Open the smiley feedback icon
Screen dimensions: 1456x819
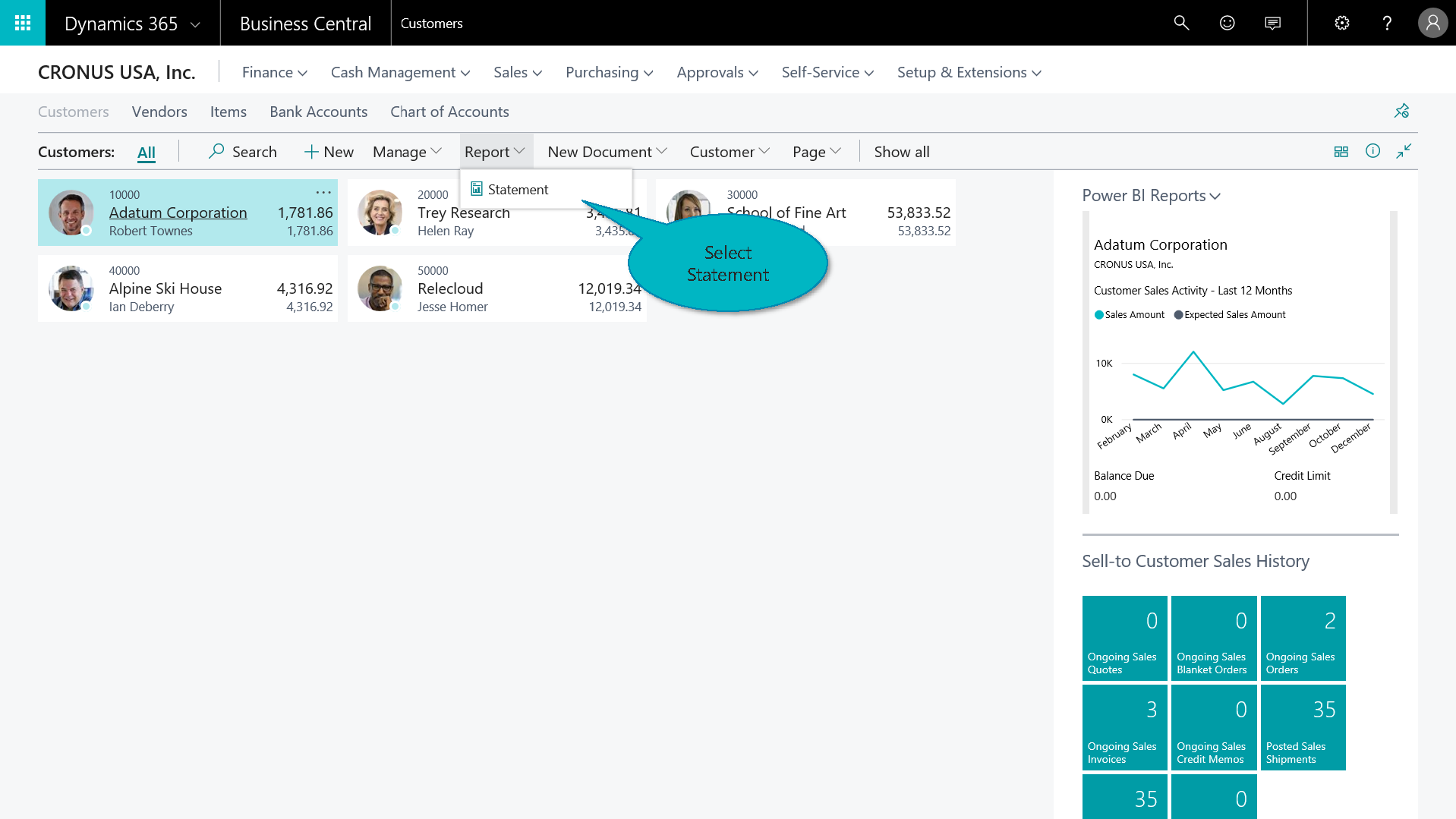(x=1227, y=23)
